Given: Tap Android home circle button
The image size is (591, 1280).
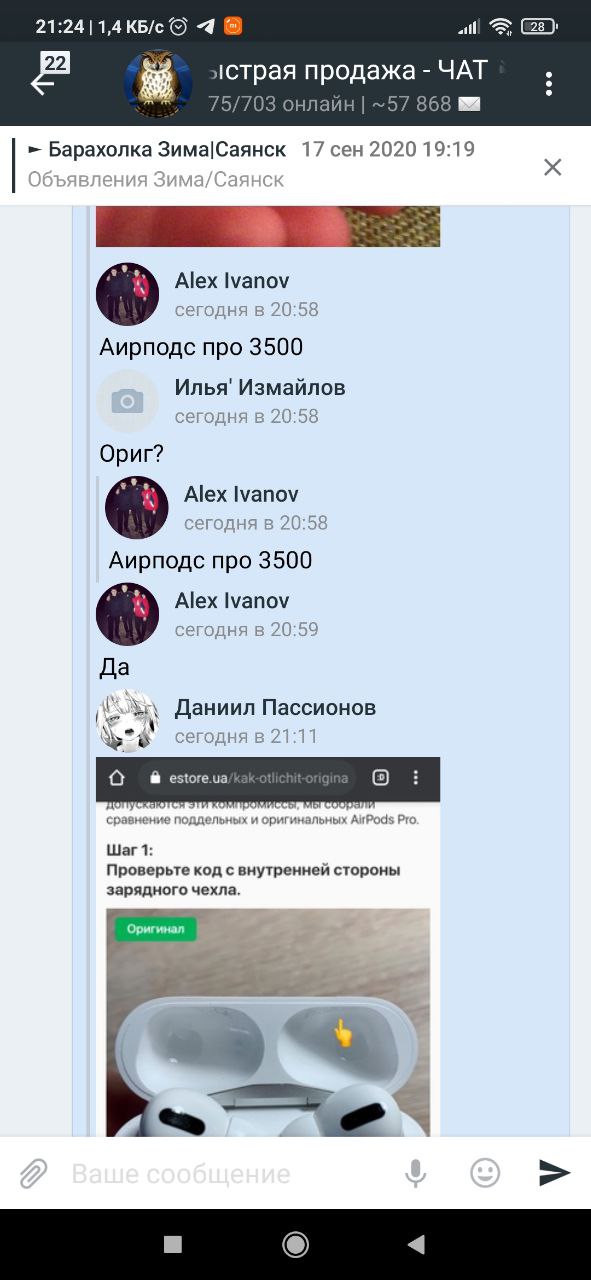Looking at the screenshot, I should [x=295, y=1244].
